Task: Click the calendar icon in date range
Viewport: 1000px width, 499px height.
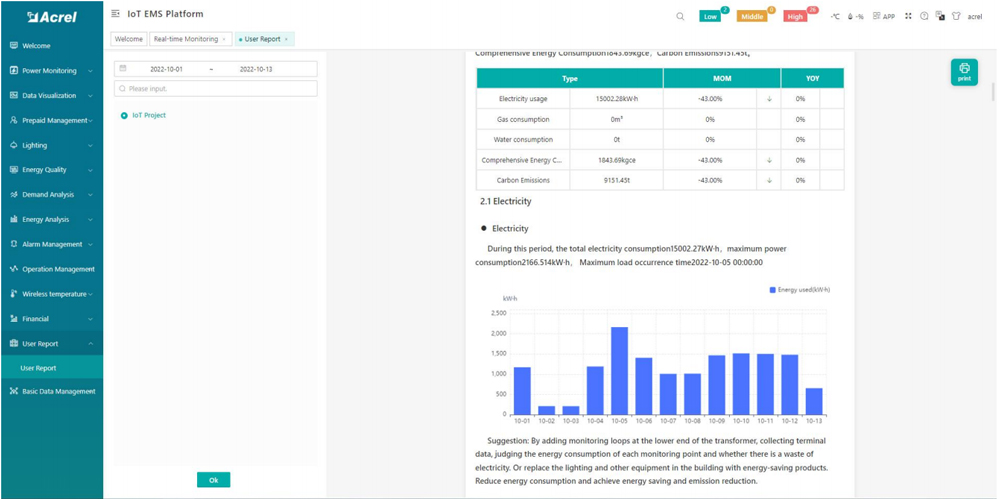Action: (123, 68)
